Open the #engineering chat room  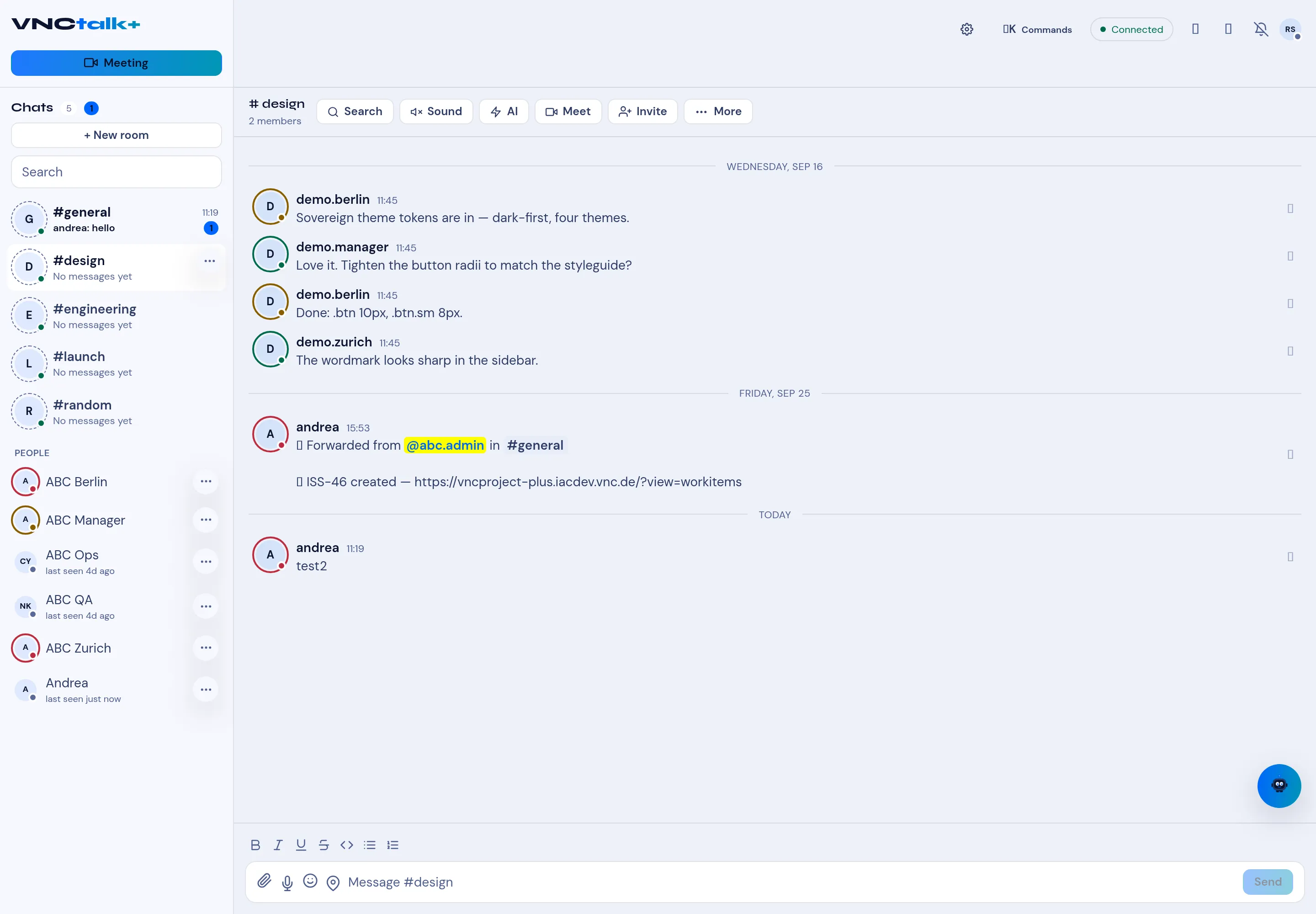click(x=116, y=315)
